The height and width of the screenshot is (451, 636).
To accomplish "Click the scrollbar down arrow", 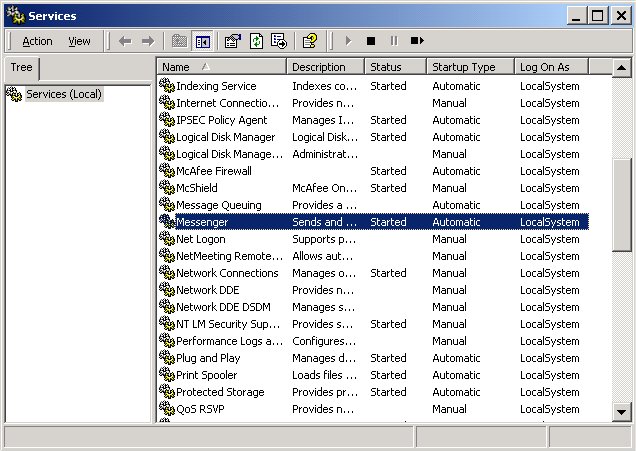I will coord(622,410).
